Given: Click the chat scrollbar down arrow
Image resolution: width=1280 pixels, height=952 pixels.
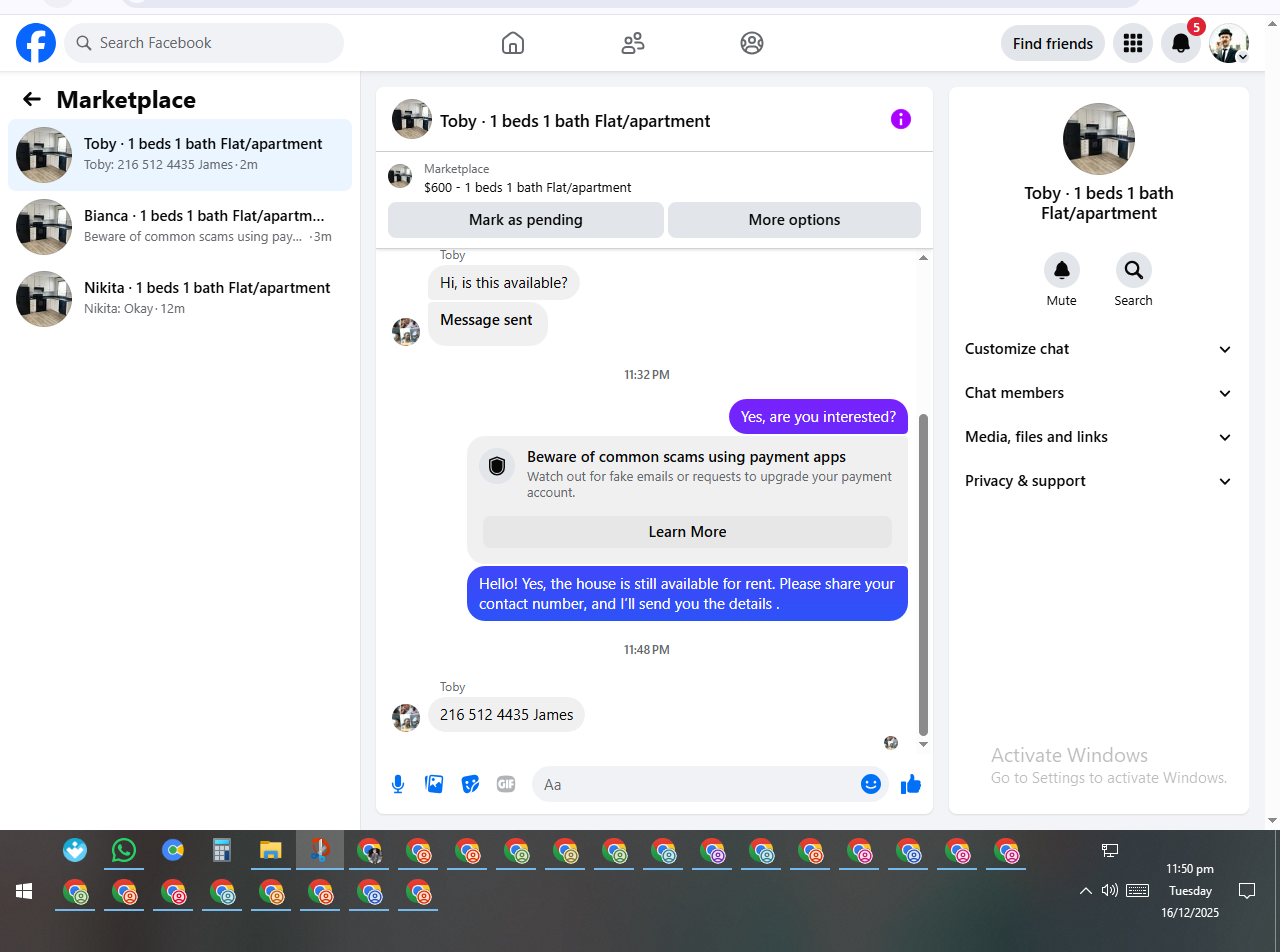Looking at the screenshot, I should 923,744.
